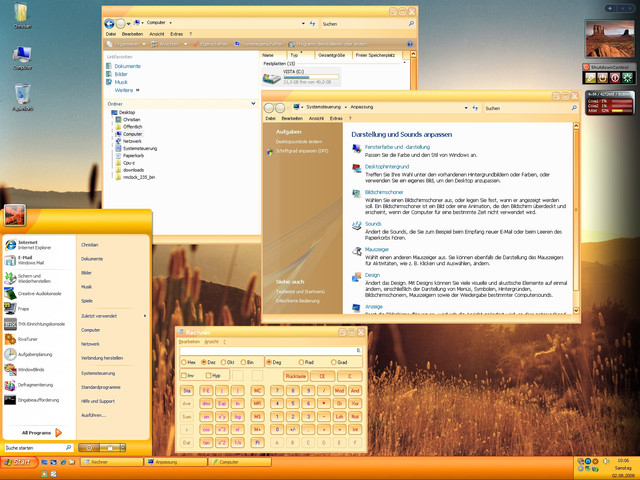Image resolution: width=640 pixels, height=480 pixels.
Task: Open address history dropdown in Anpassung window
Action: coord(466,108)
